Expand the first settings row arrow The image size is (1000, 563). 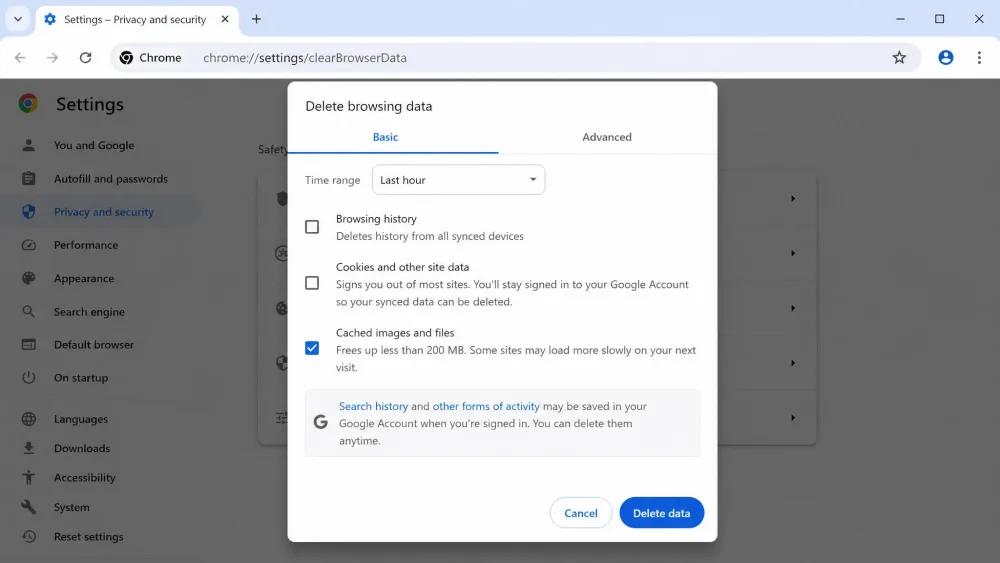[x=793, y=198]
